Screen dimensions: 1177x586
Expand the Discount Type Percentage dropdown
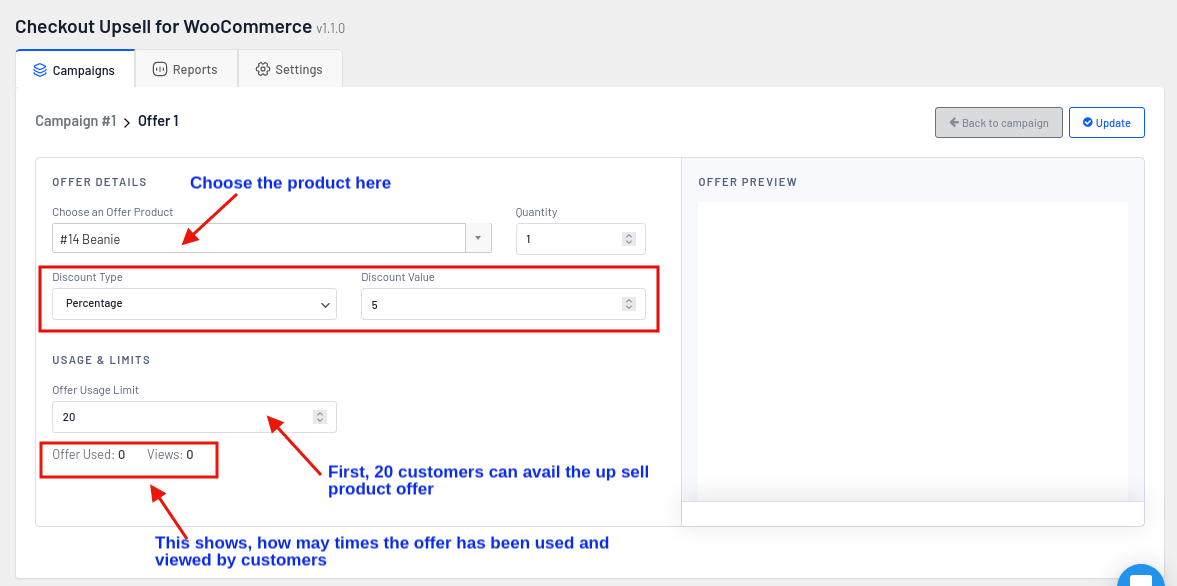pos(194,304)
